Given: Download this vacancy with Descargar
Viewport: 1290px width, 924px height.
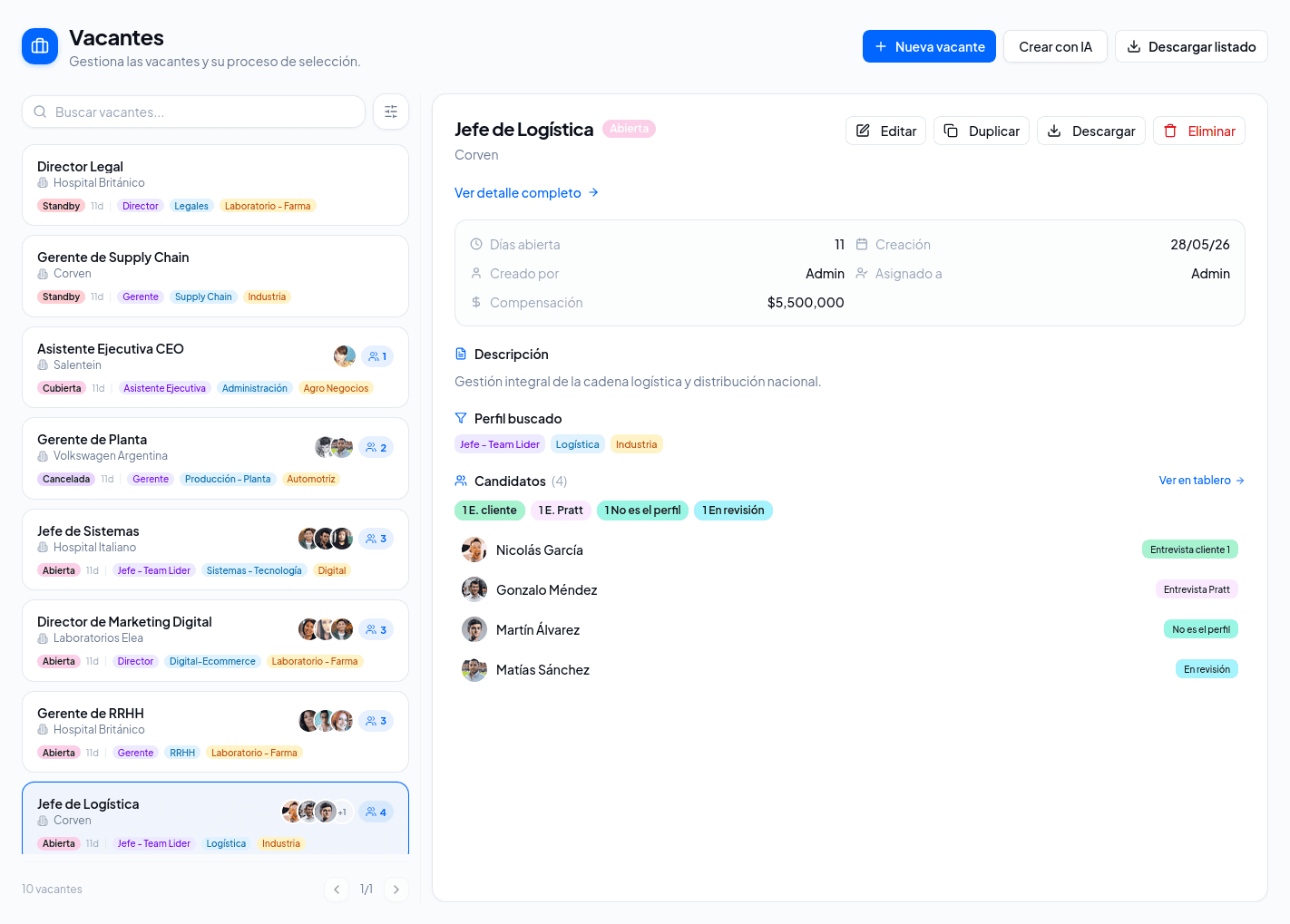Looking at the screenshot, I should [1091, 131].
